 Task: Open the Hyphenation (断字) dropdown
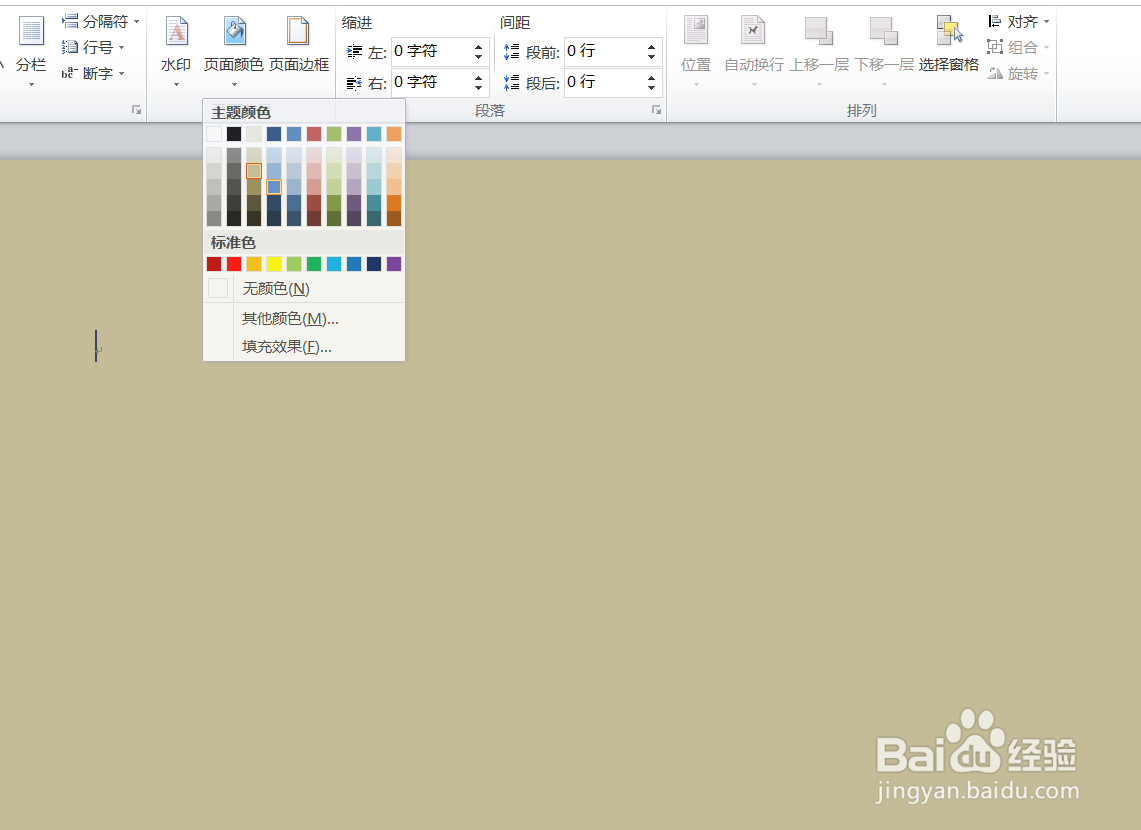pyautogui.click(x=93, y=73)
